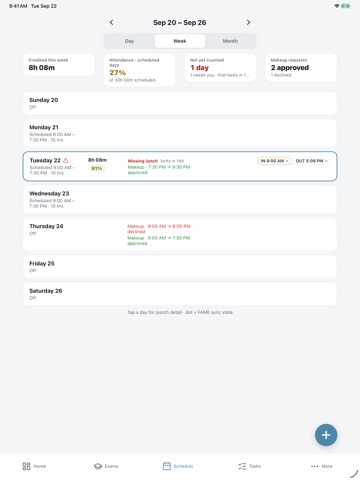The image size is (360, 480).
Task: Open the OUT 5:08 PM punch dropdown
Action: (312, 161)
